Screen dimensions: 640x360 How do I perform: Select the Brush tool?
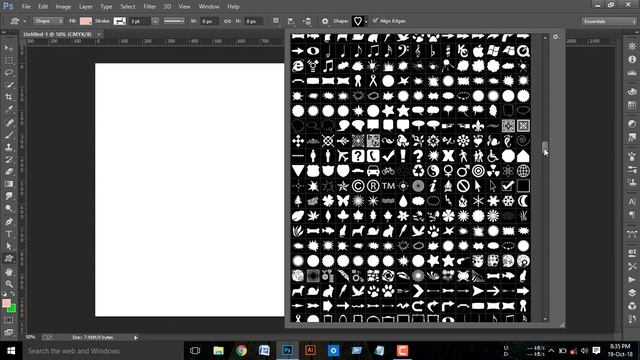pyautogui.click(x=9, y=135)
